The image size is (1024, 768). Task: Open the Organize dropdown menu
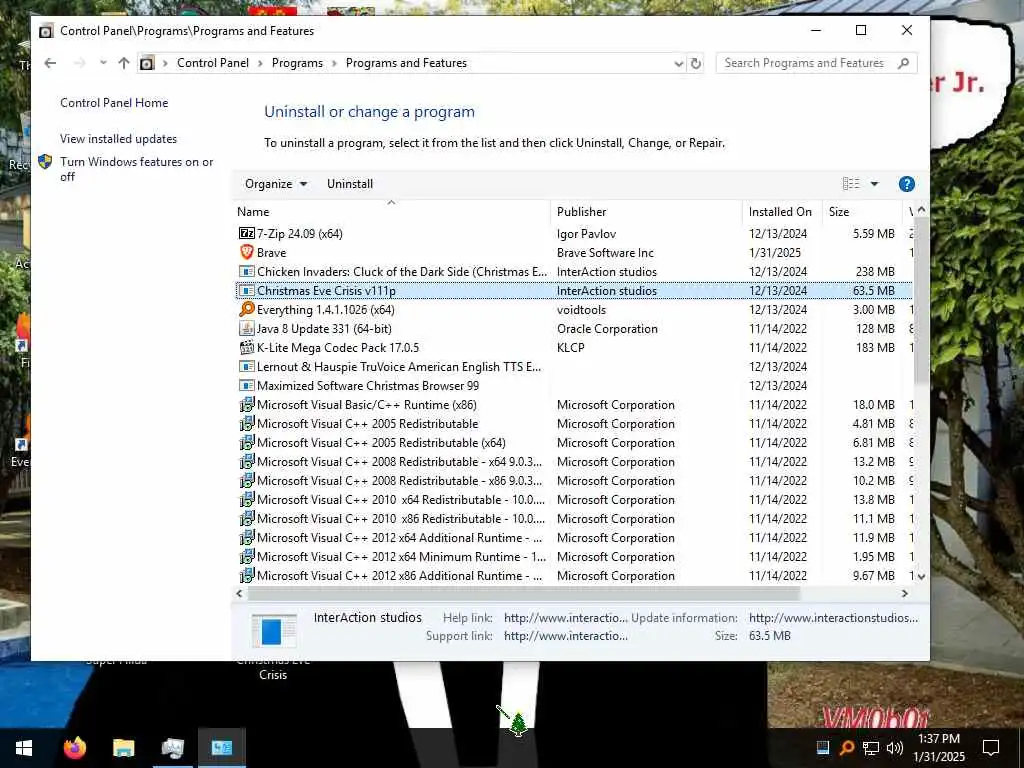(276, 184)
